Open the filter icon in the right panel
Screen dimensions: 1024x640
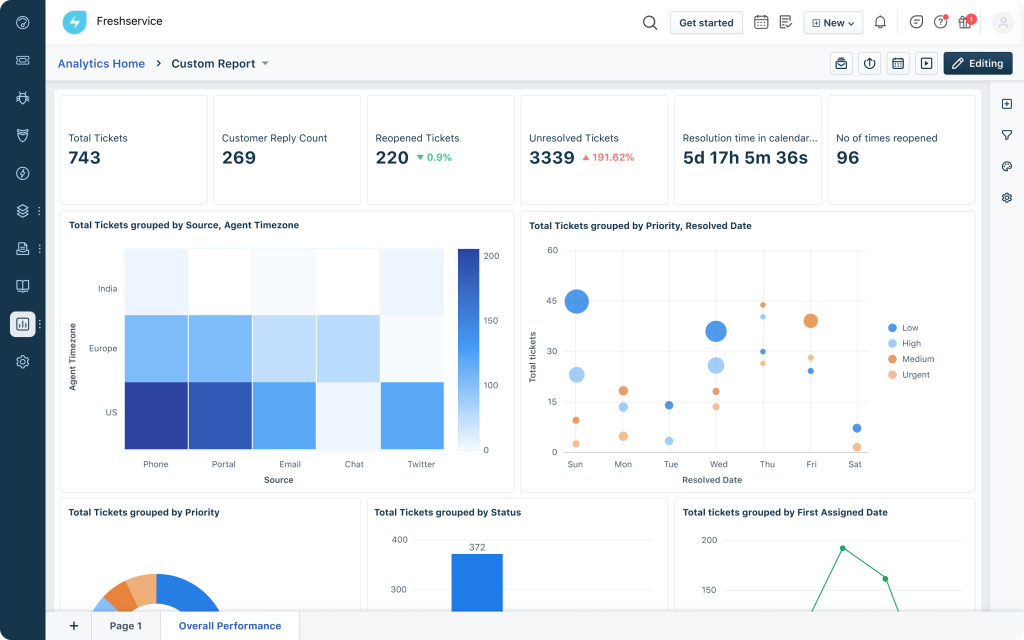point(1007,135)
